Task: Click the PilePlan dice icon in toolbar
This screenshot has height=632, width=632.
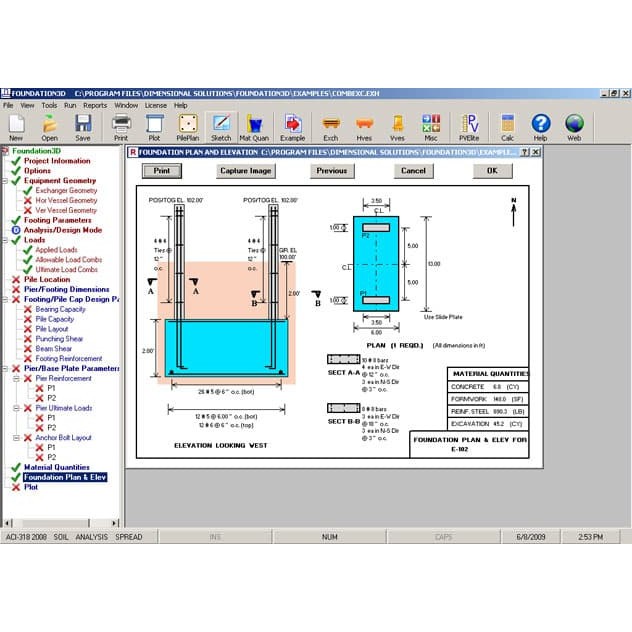Action: 188,125
